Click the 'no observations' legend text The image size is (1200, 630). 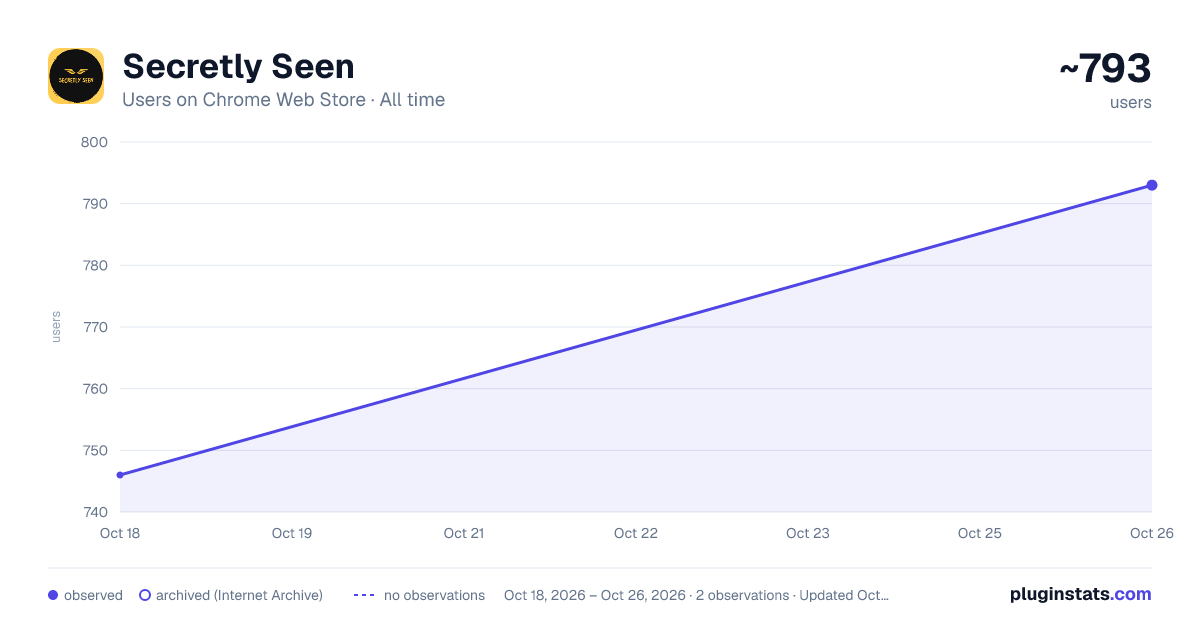[434, 595]
